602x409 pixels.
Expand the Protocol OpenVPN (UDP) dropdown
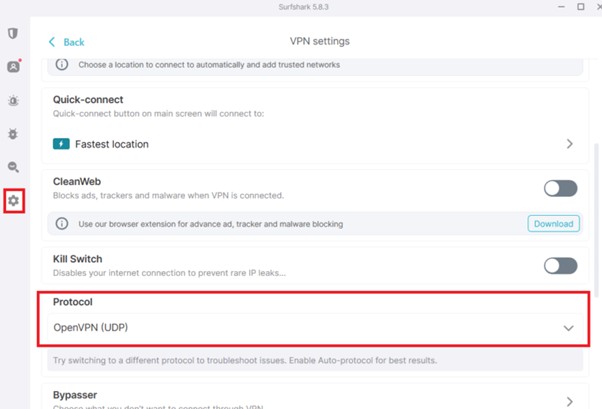[568, 328]
